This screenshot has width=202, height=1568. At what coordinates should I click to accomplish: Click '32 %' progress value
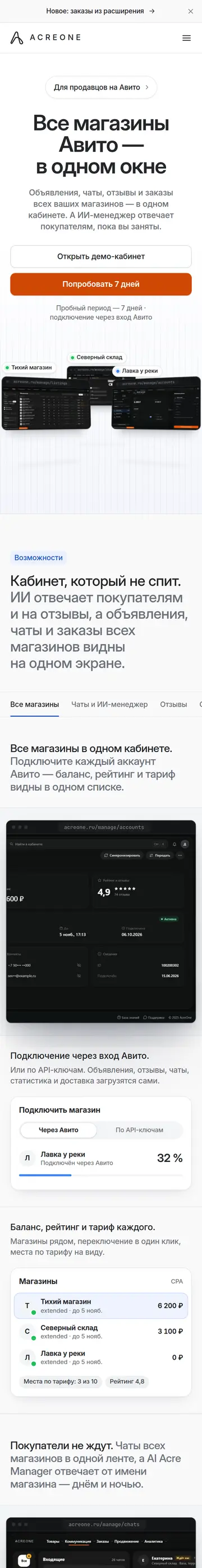tap(169, 1158)
